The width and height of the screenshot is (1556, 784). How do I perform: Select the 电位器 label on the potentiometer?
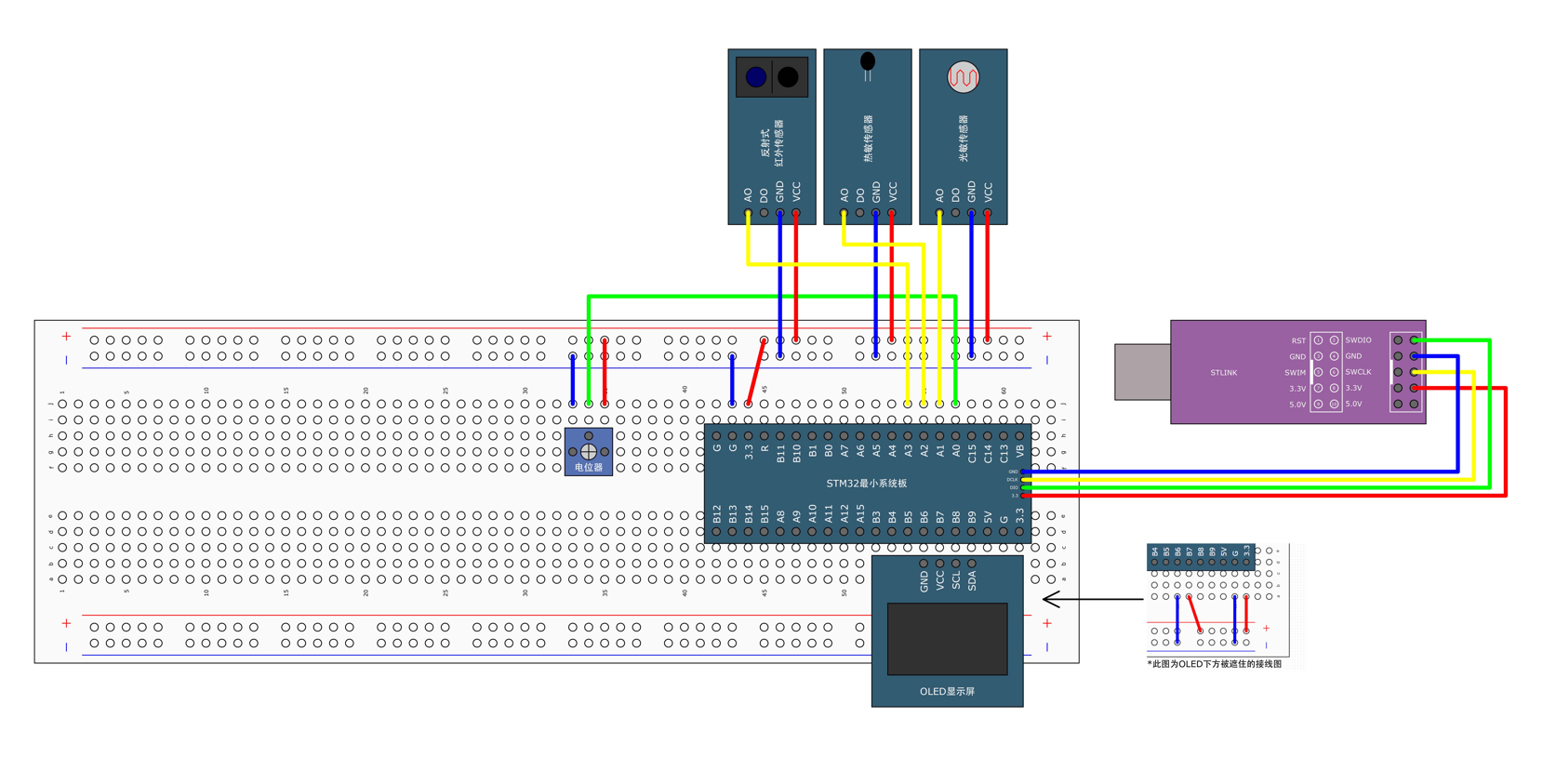coord(589,468)
